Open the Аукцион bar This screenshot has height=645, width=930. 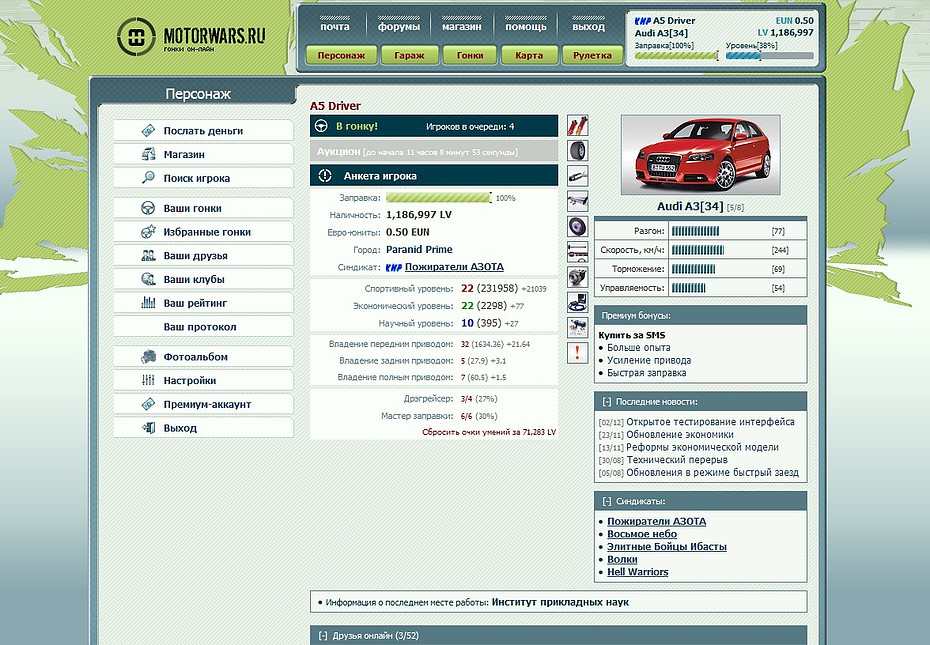[434, 151]
